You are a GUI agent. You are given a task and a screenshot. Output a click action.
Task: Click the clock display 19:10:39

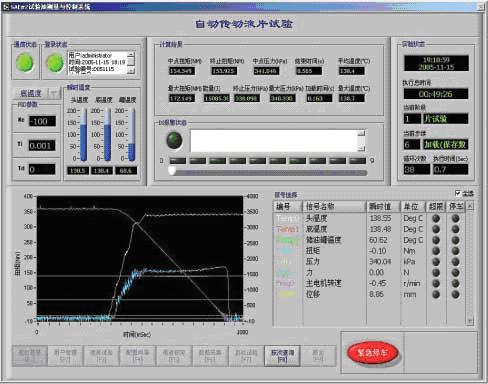click(436, 63)
